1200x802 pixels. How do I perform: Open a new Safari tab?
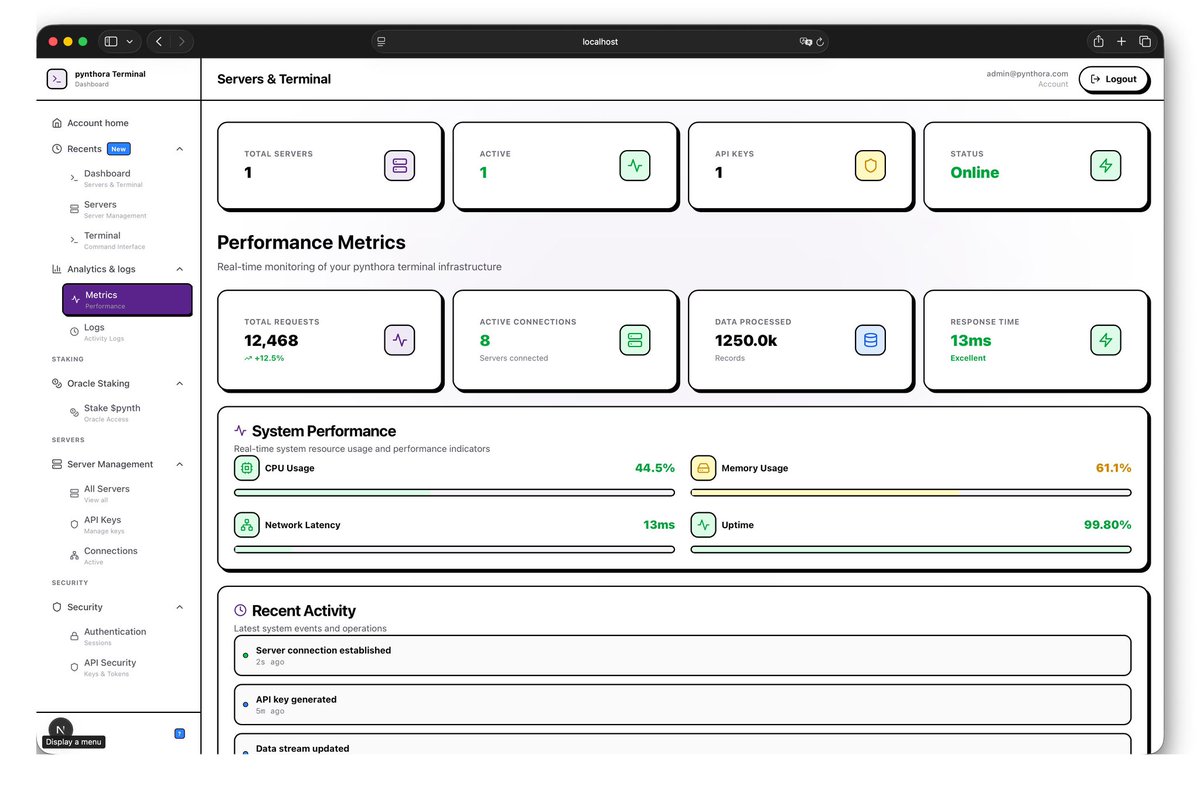point(1121,41)
